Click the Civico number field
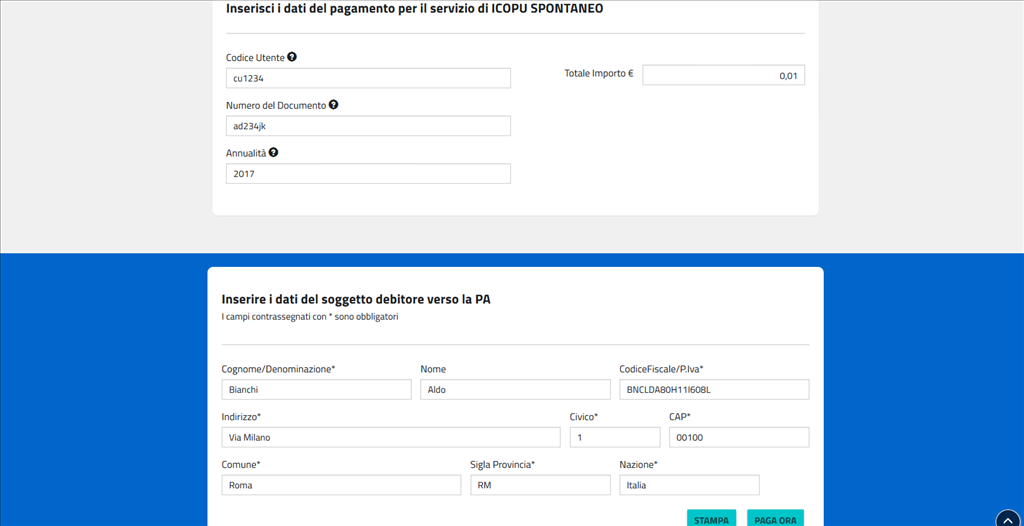1024x526 pixels. click(614, 437)
